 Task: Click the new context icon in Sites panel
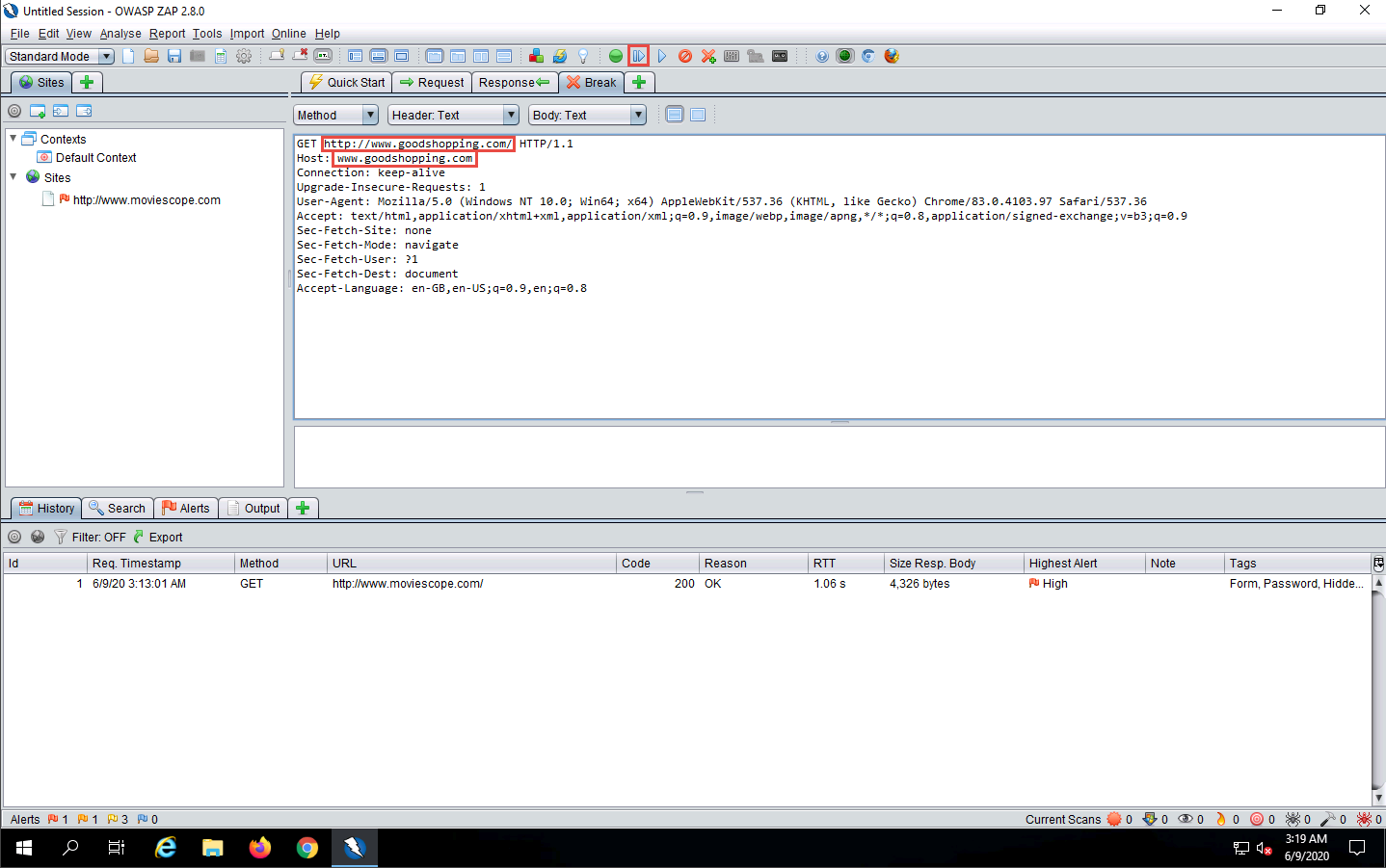click(38, 111)
